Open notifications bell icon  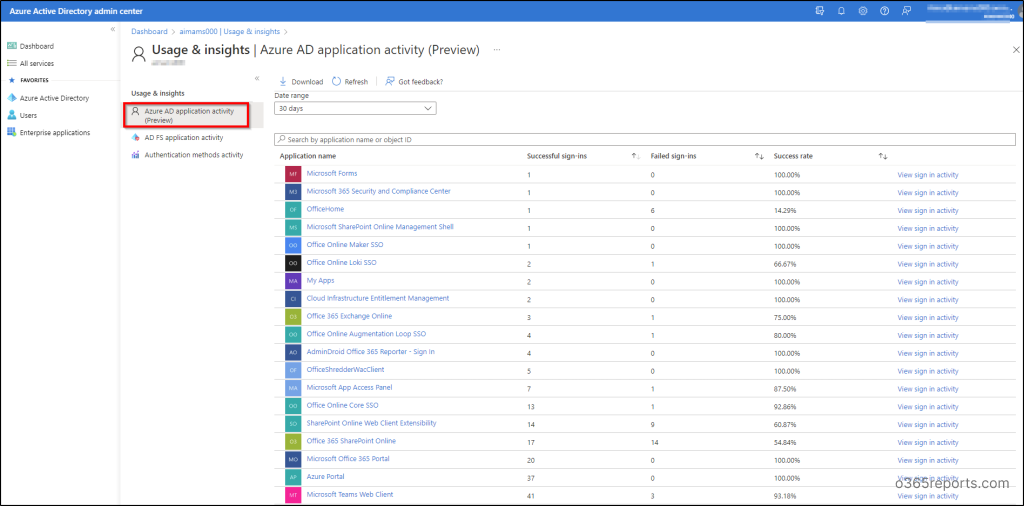pyautogui.click(x=841, y=11)
